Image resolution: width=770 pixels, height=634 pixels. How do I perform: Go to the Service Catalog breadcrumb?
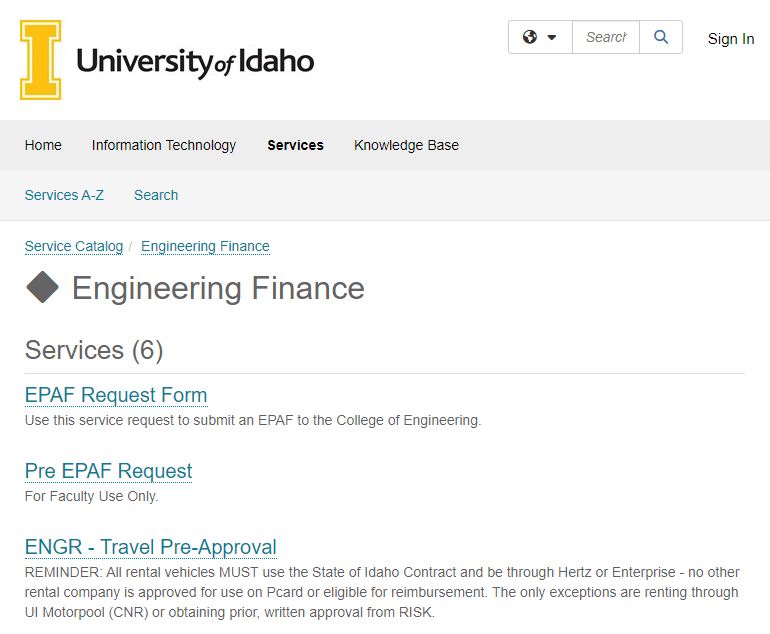click(74, 246)
